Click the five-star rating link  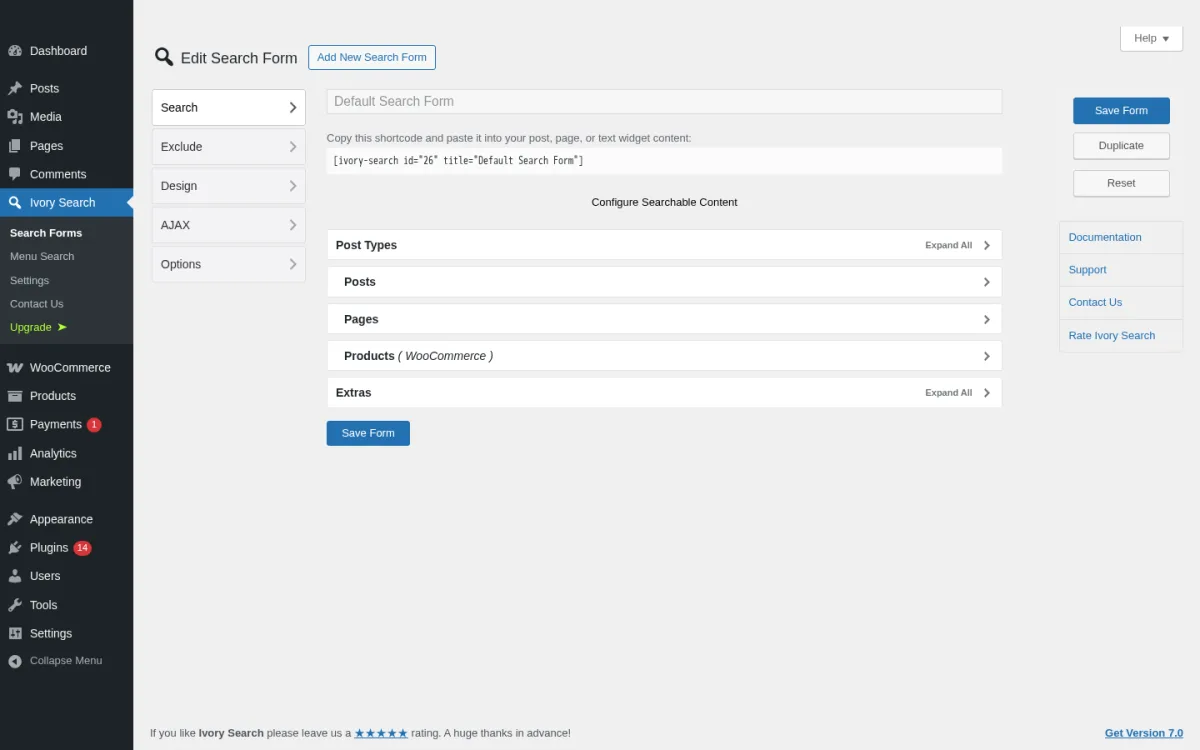pos(381,733)
